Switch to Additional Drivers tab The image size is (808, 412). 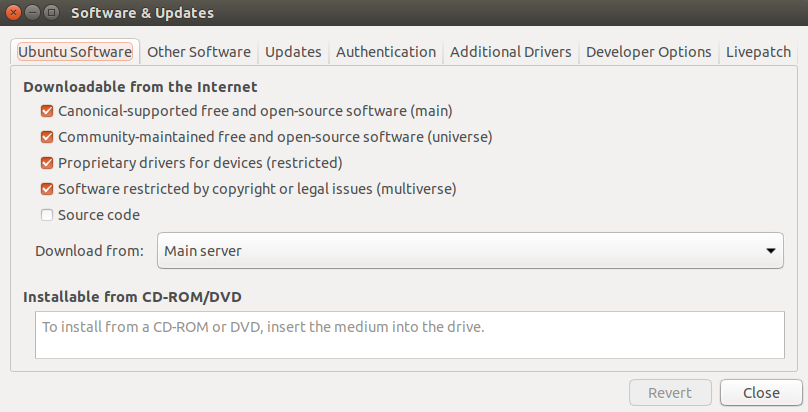511,52
